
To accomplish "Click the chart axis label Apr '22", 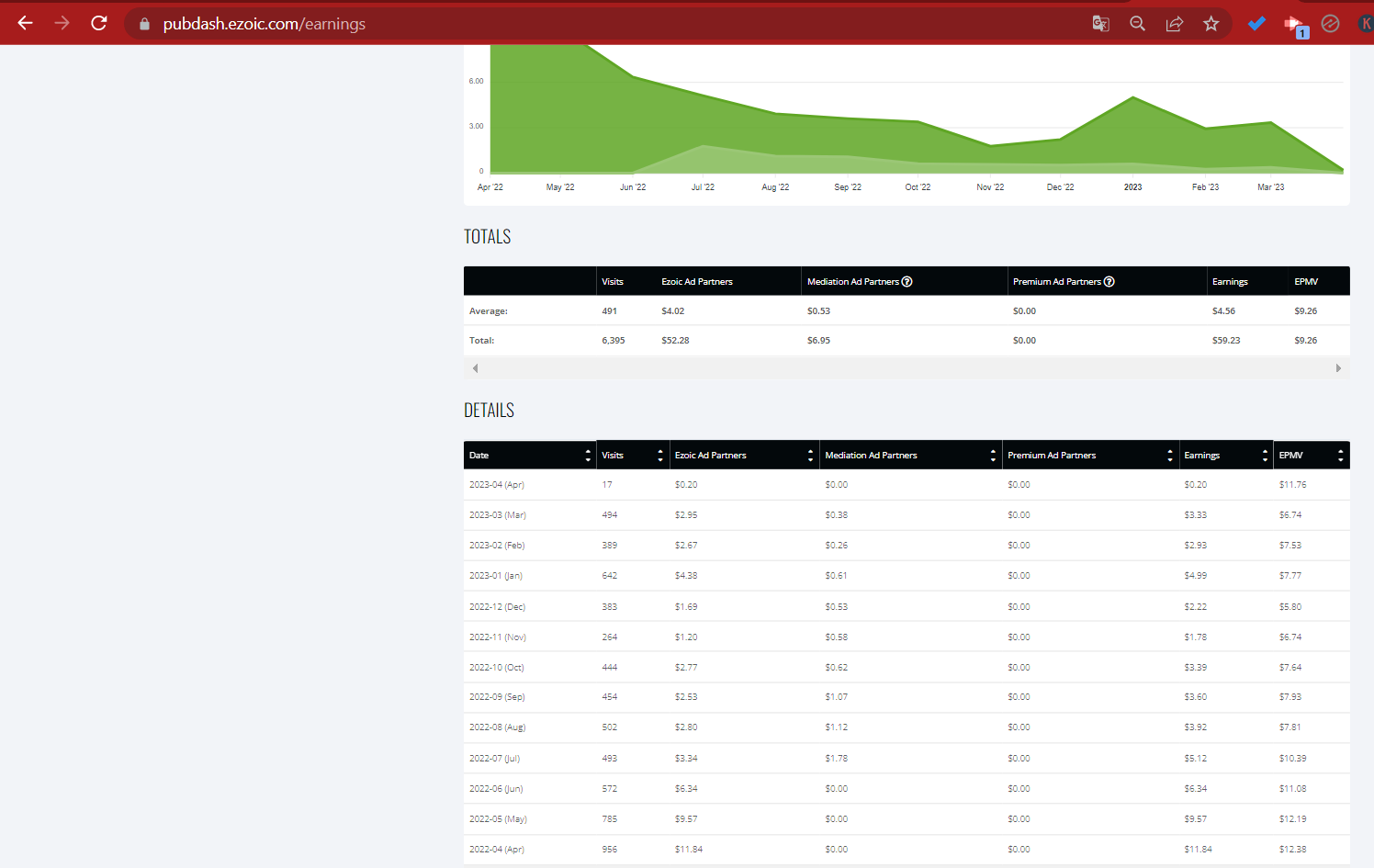I will pyautogui.click(x=490, y=186).
